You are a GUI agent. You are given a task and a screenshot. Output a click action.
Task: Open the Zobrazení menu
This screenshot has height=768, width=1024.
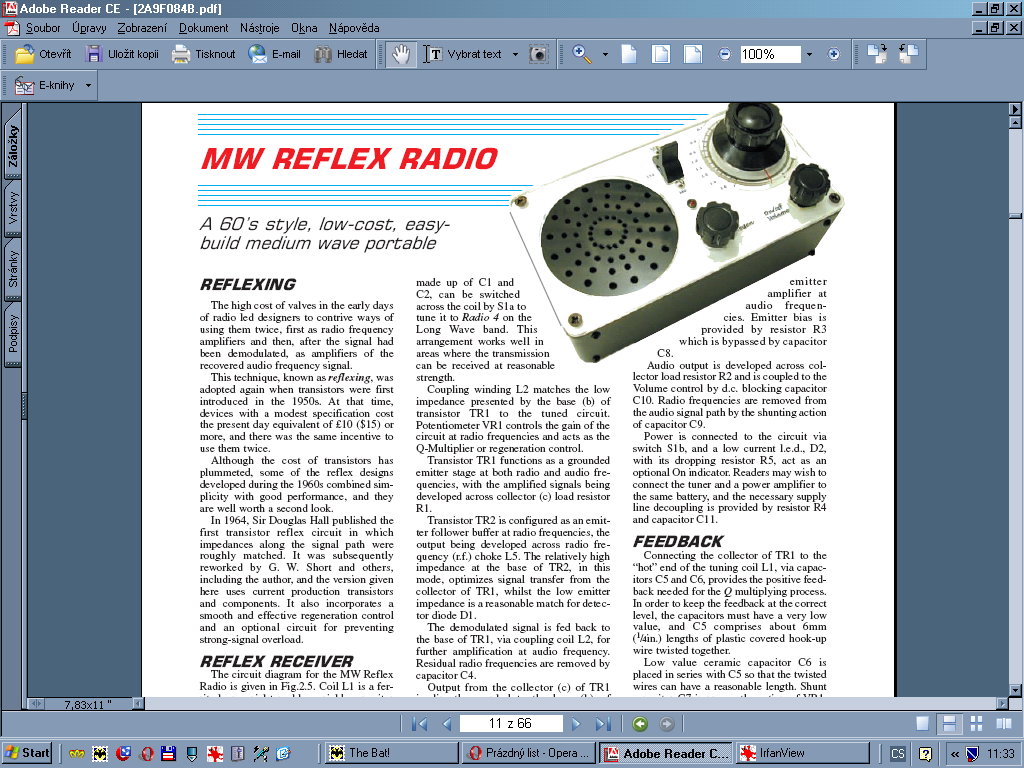tap(142, 28)
